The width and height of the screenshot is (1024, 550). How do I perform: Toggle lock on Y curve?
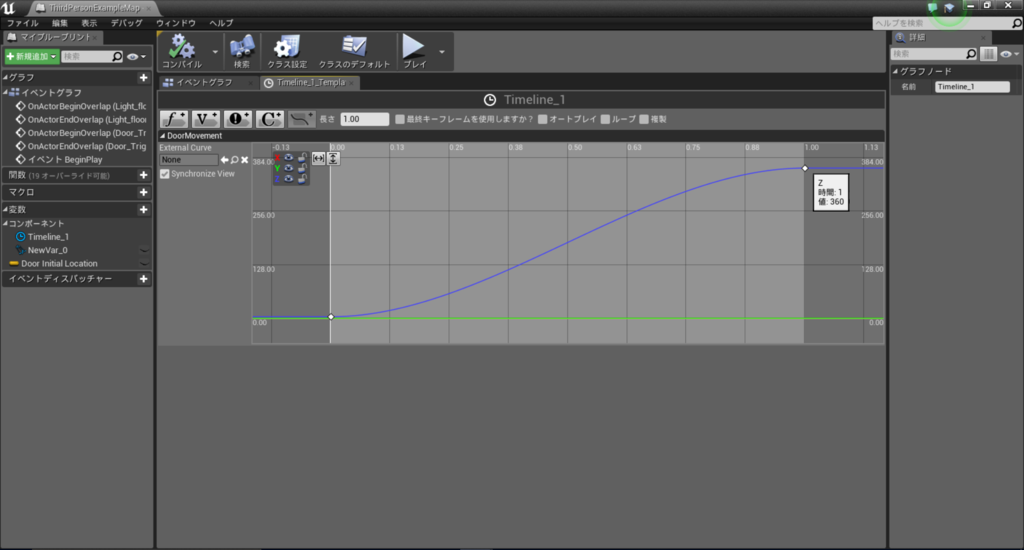click(302, 168)
